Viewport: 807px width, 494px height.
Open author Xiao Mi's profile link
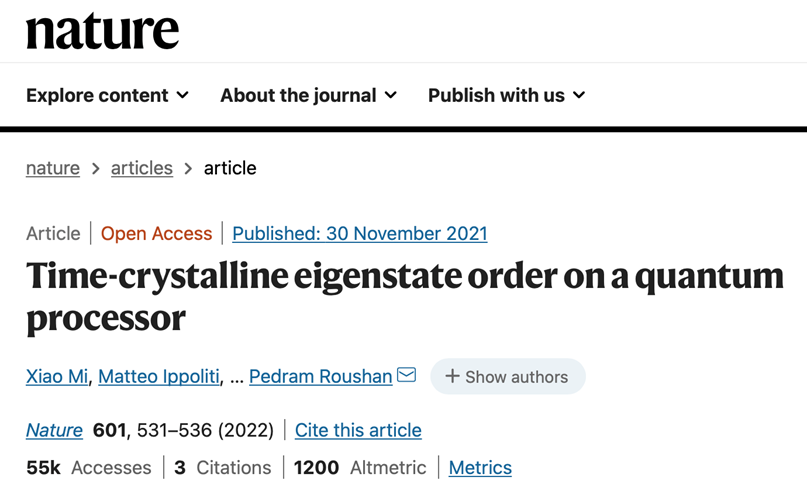pos(57,377)
